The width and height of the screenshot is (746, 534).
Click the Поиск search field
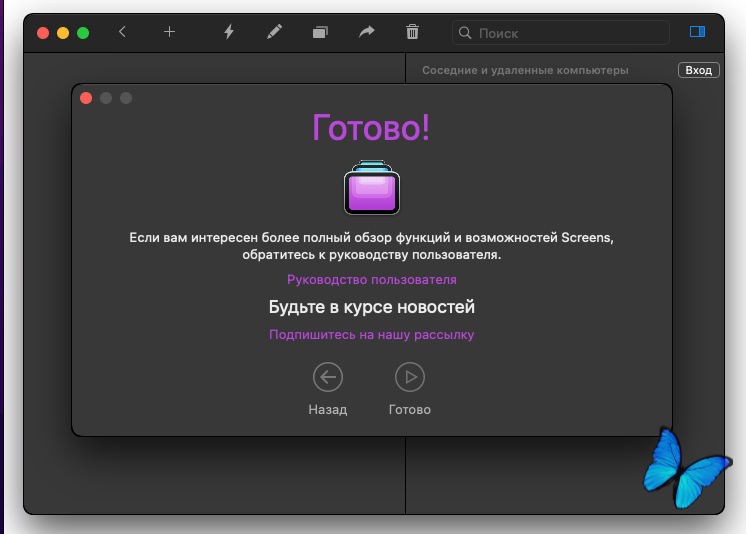[x=561, y=33]
